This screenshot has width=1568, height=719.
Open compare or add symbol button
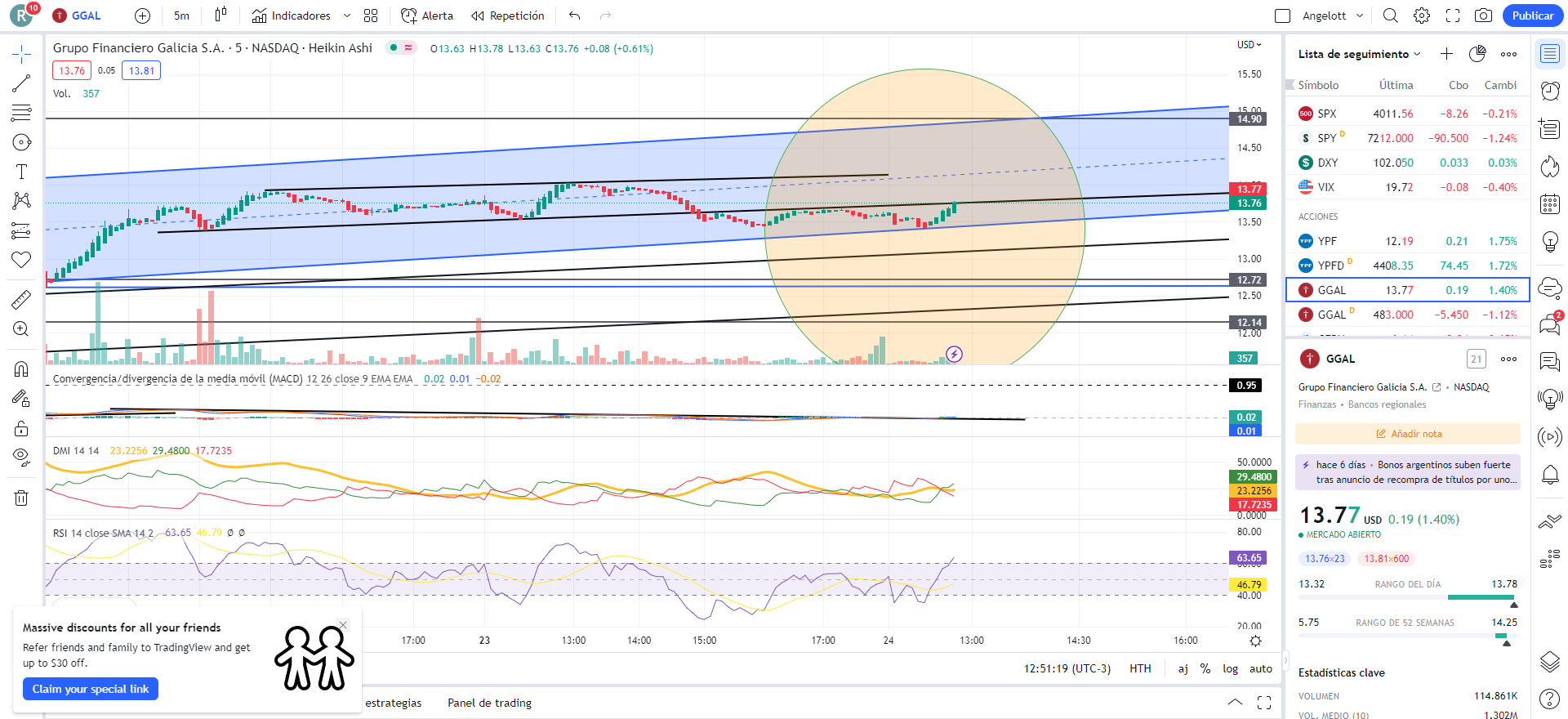(x=142, y=16)
